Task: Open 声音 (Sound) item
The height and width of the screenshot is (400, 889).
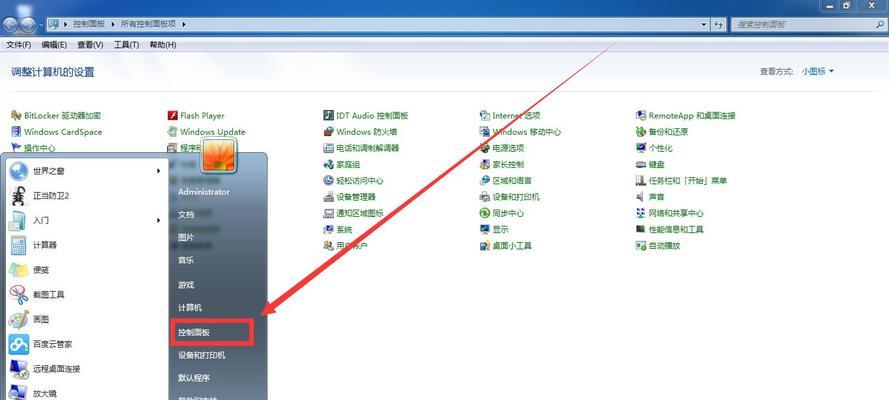Action: 650,197
